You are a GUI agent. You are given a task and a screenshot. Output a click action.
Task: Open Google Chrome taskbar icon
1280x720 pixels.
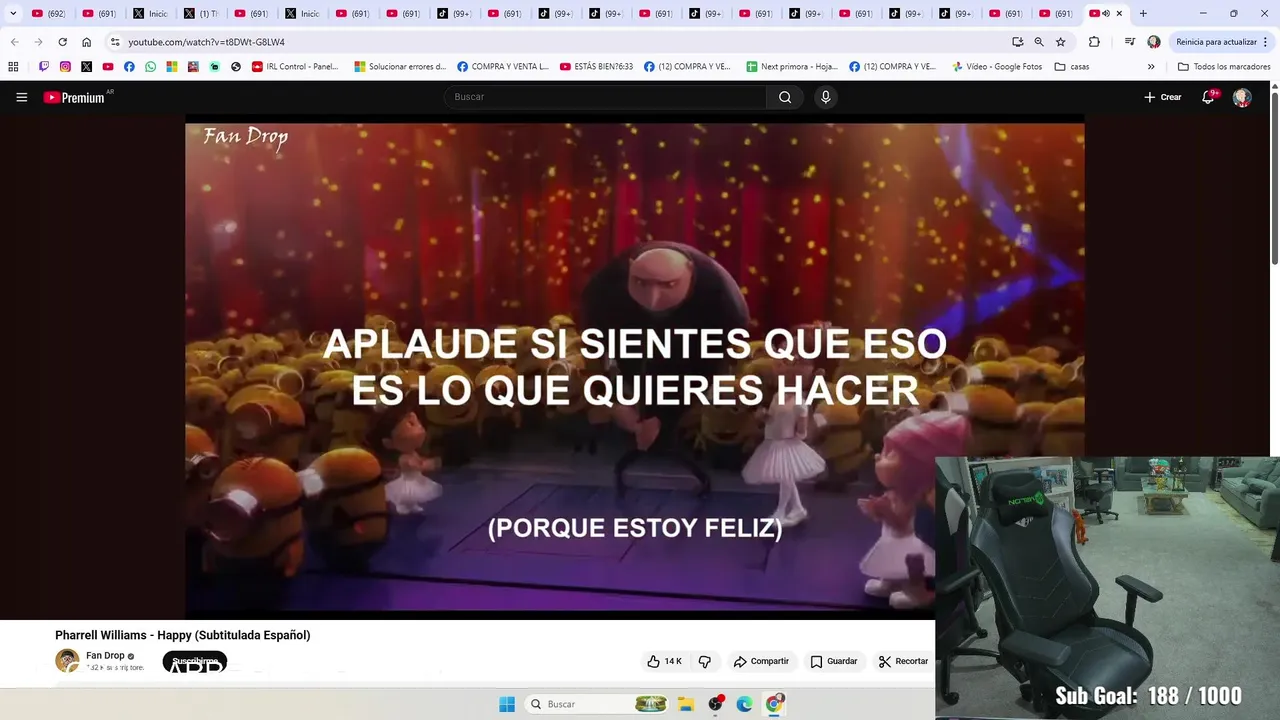(774, 704)
